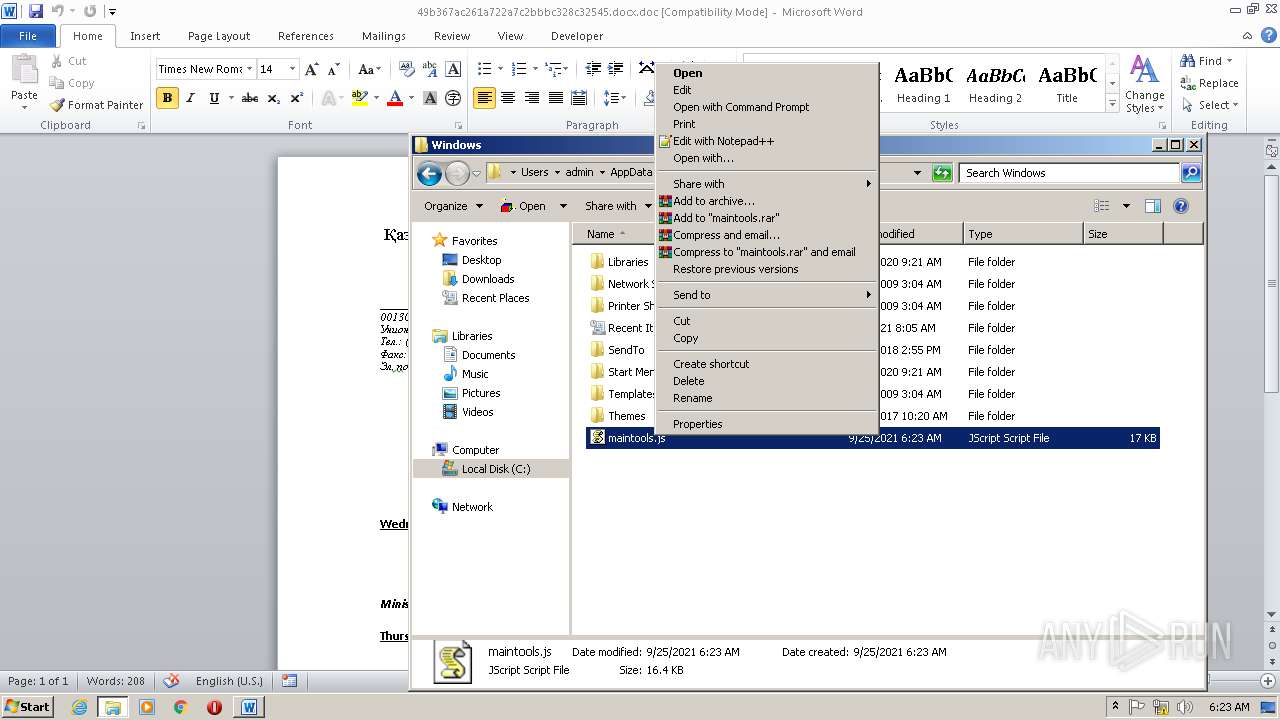Screen dimensions: 1280x720
Task: Choose Open in the context menu
Action: pos(766,73)
